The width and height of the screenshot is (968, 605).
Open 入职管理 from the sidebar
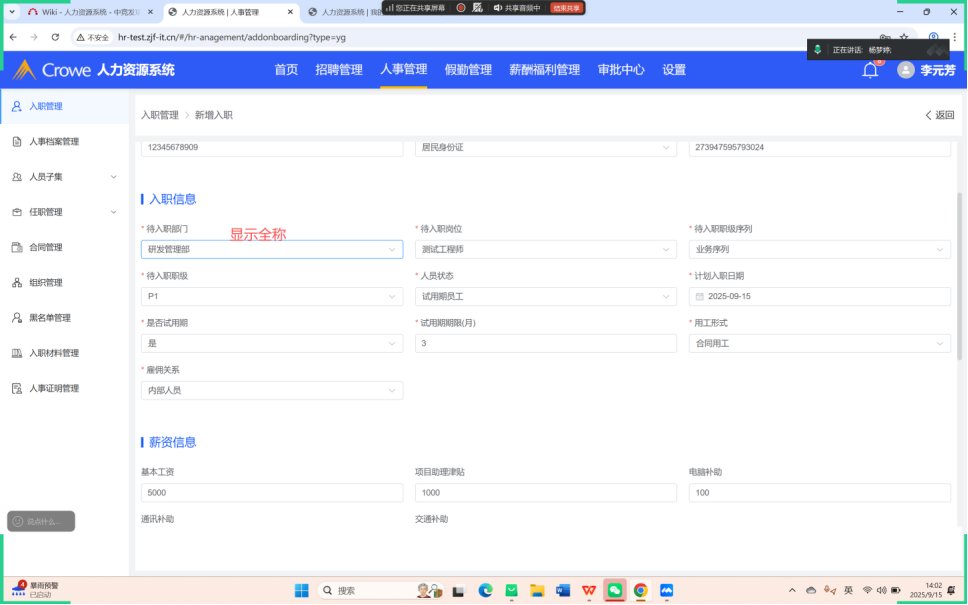click(45, 106)
